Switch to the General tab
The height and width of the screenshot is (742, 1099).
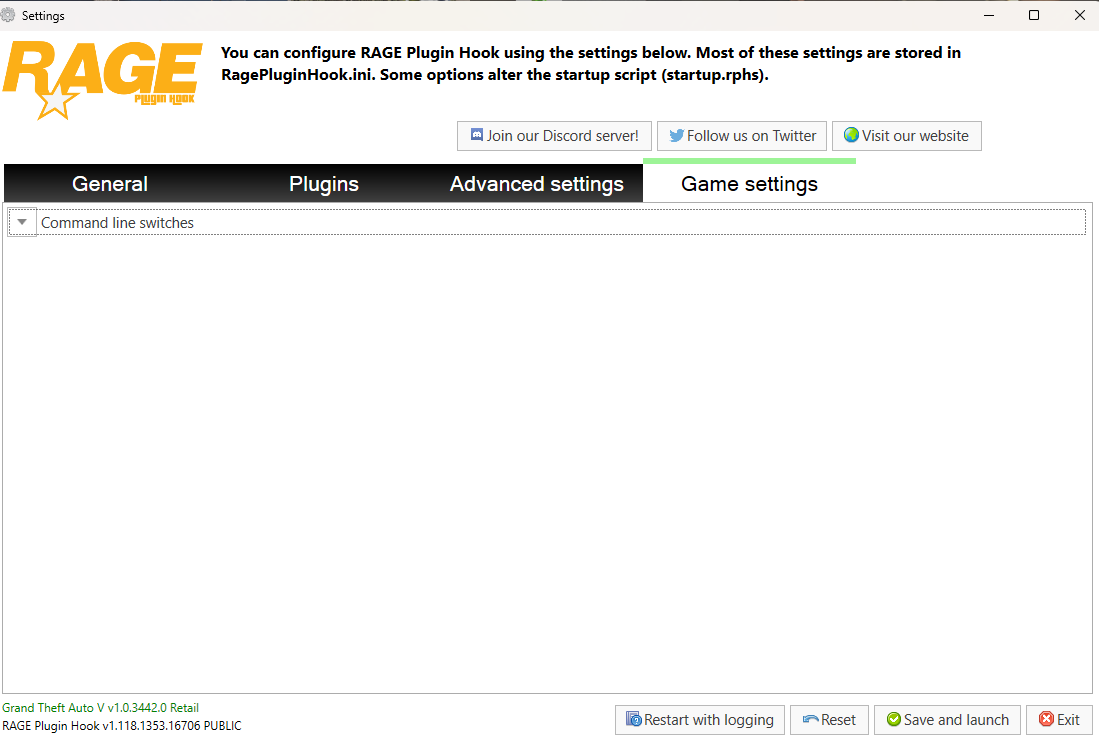point(110,184)
